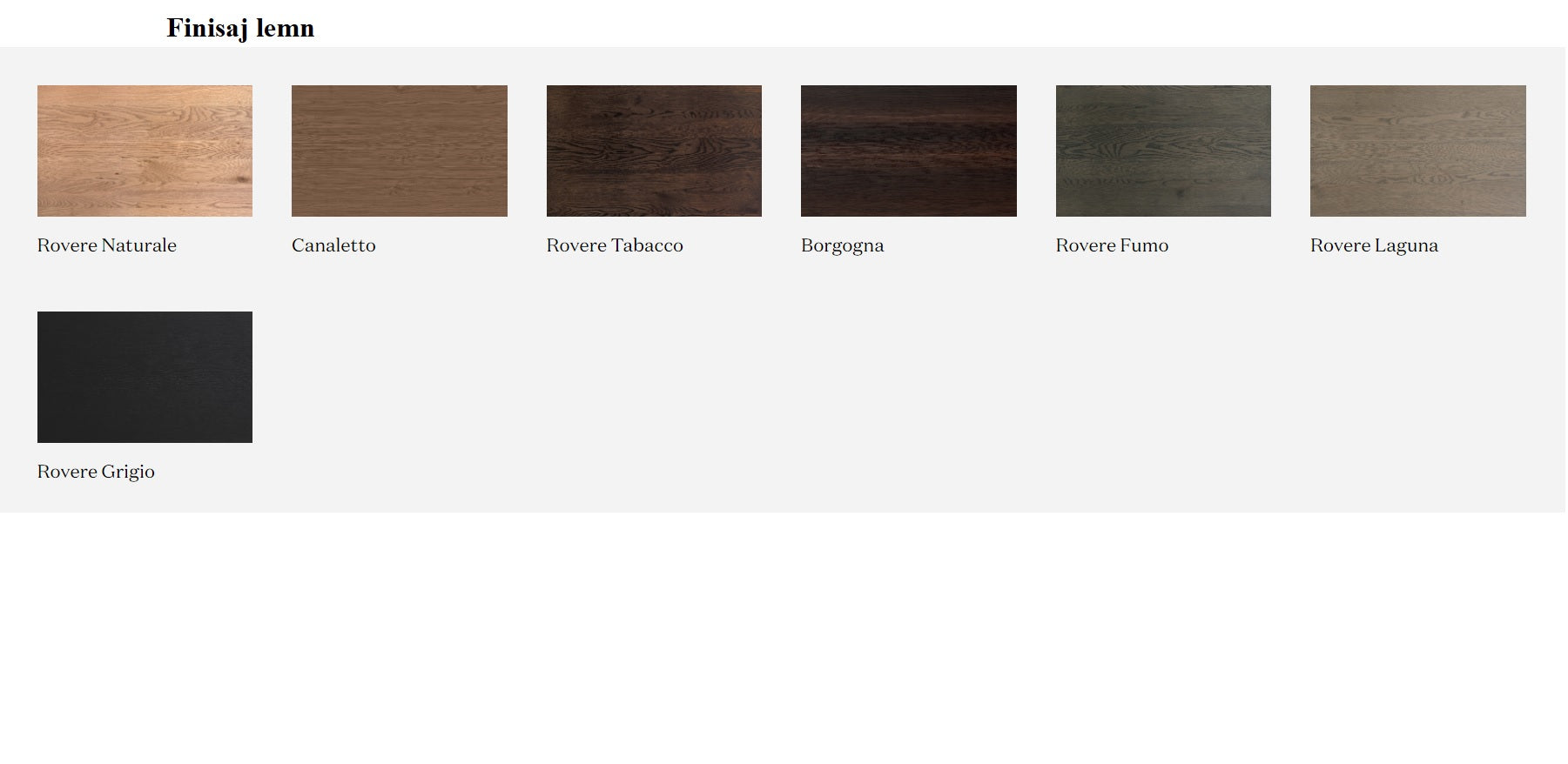Image resolution: width=1568 pixels, height=764 pixels.
Task: Click the Rovere Laguna caption
Action: (1374, 246)
